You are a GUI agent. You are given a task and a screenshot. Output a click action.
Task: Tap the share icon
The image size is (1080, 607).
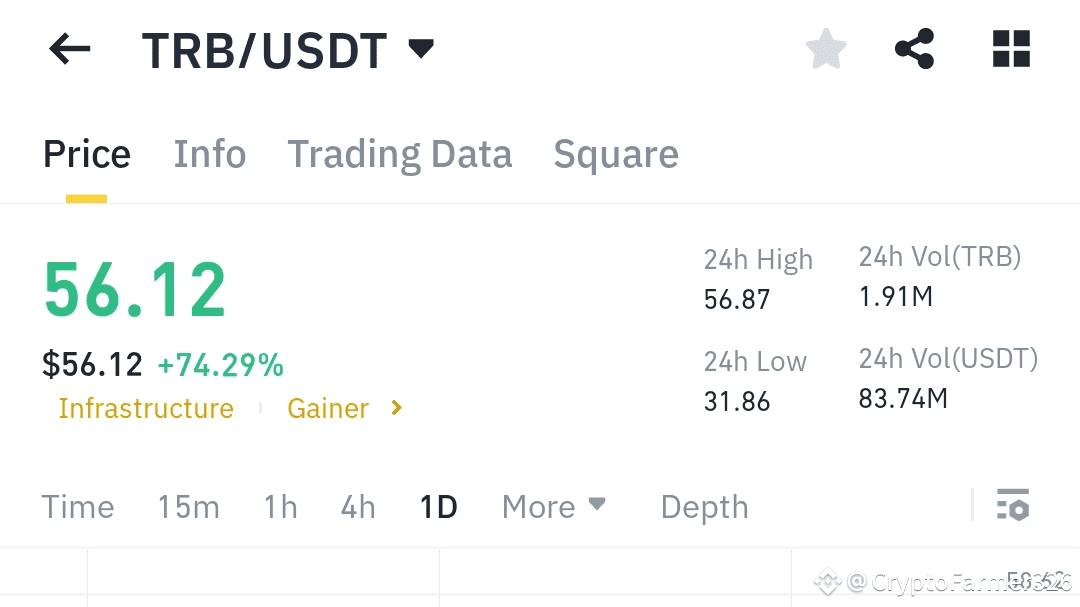click(915, 49)
